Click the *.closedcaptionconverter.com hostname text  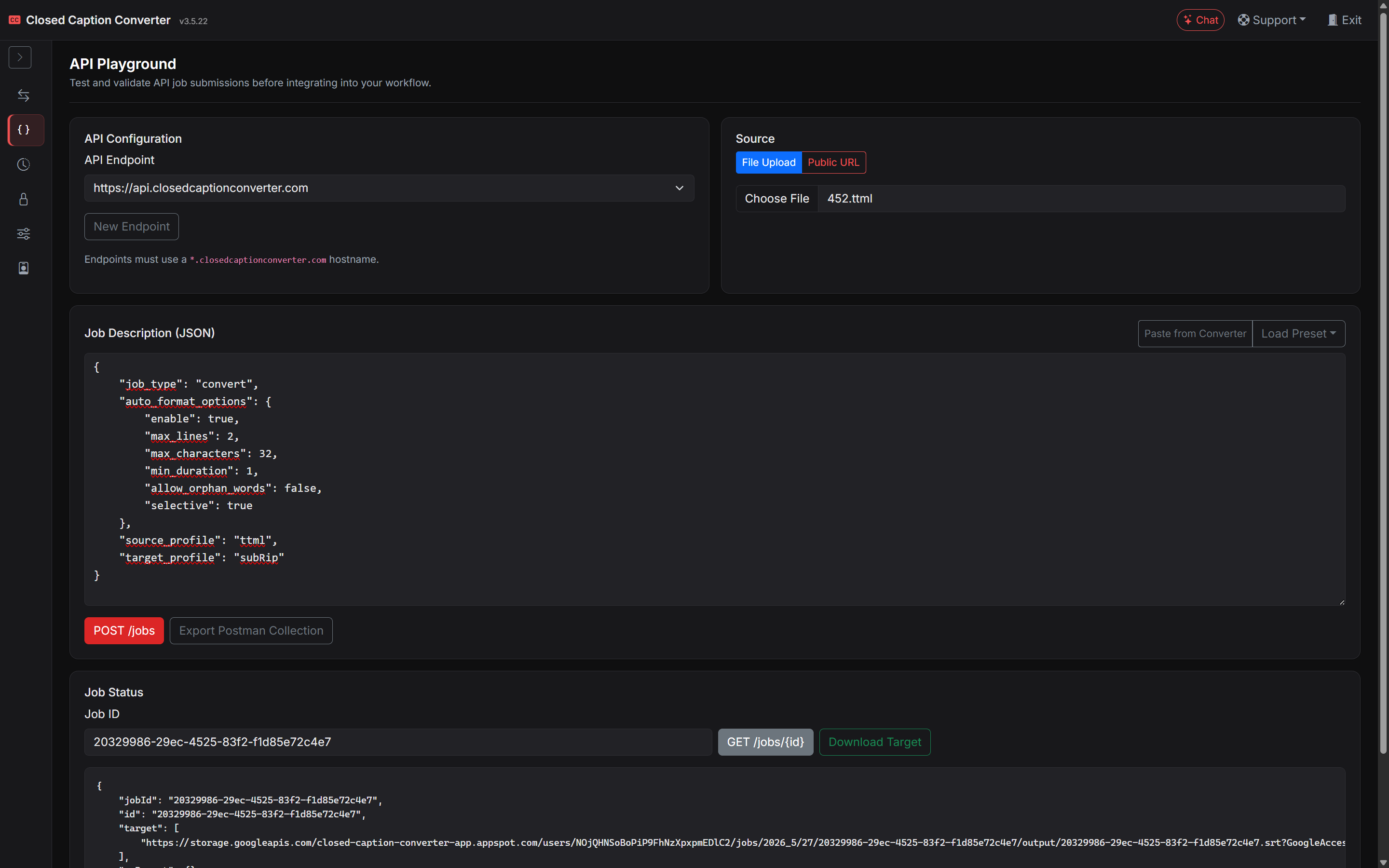(x=258, y=260)
